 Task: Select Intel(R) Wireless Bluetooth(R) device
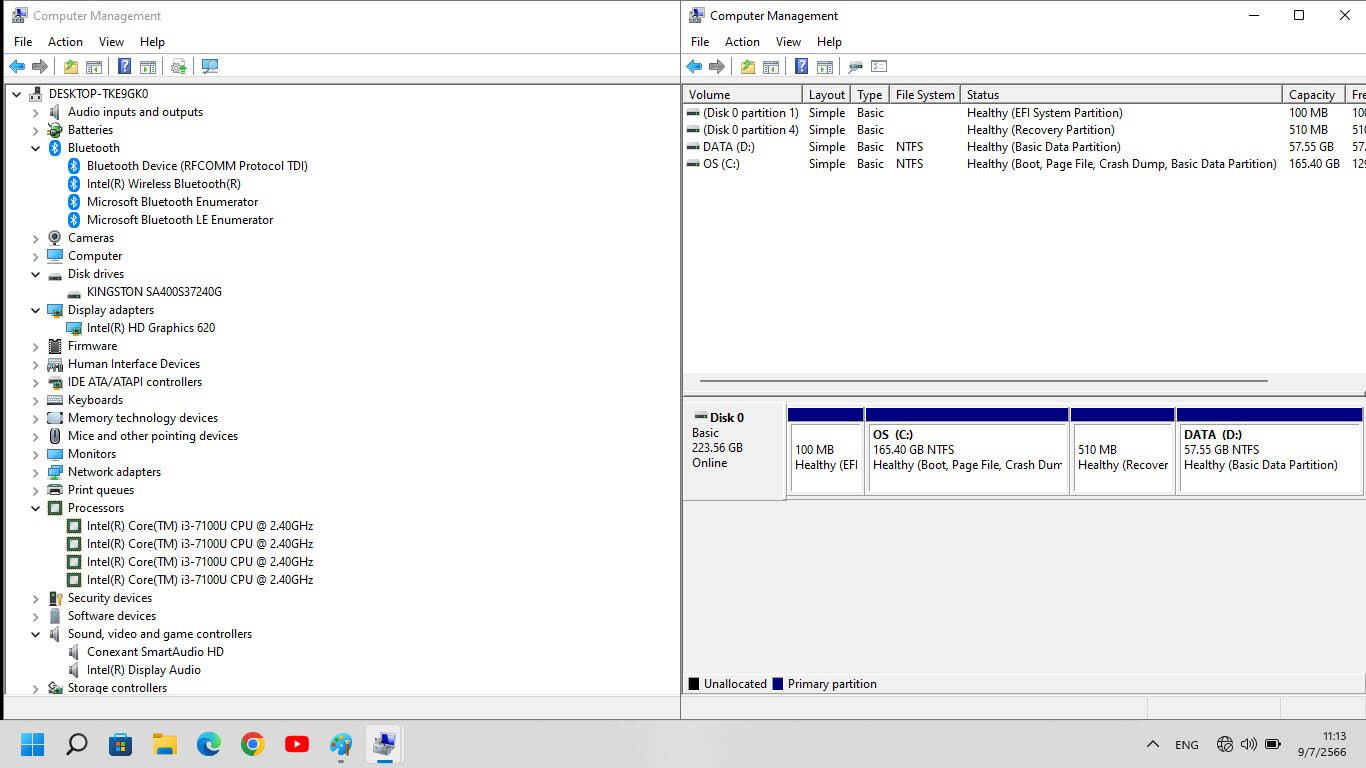(164, 184)
